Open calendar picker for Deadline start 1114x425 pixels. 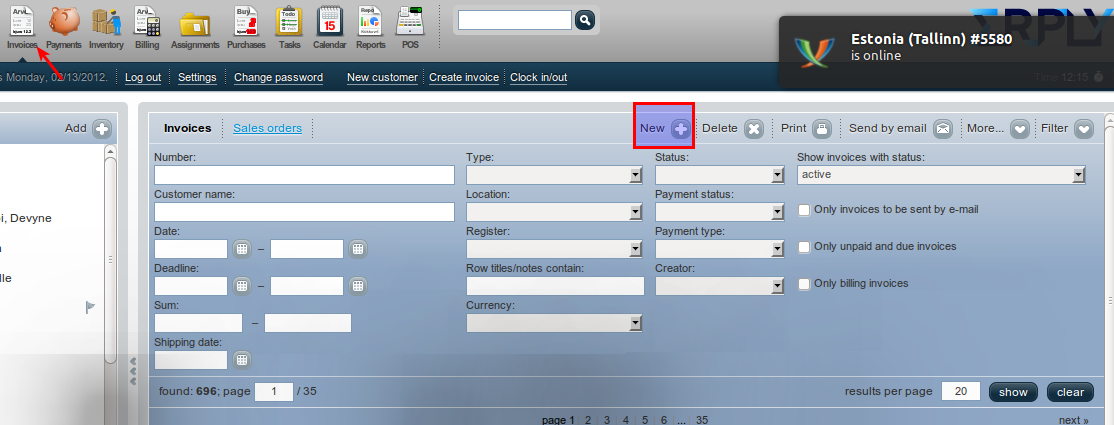242,286
